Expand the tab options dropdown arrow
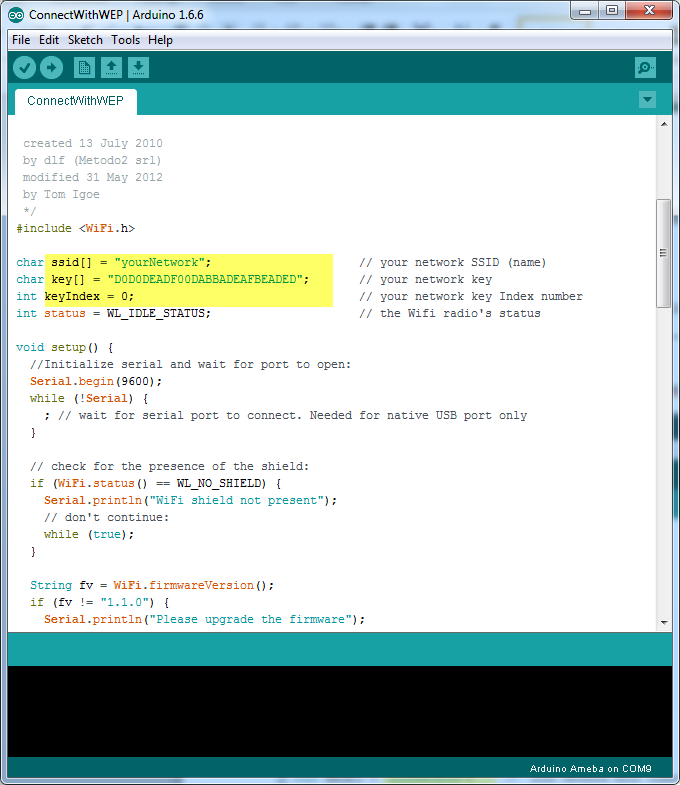 pos(647,99)
